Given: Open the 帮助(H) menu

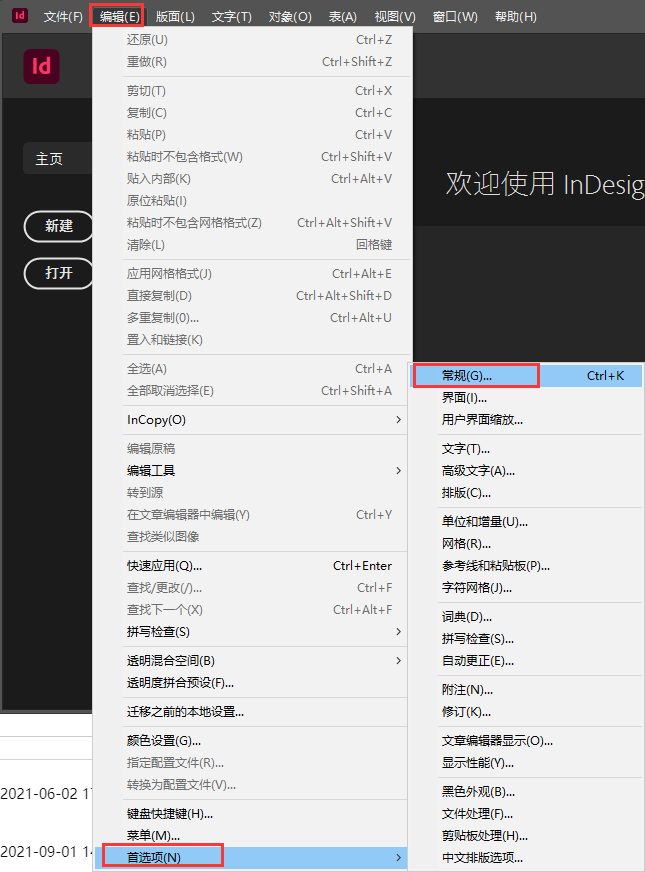Looking at the screenshot, I should (515, 17).
